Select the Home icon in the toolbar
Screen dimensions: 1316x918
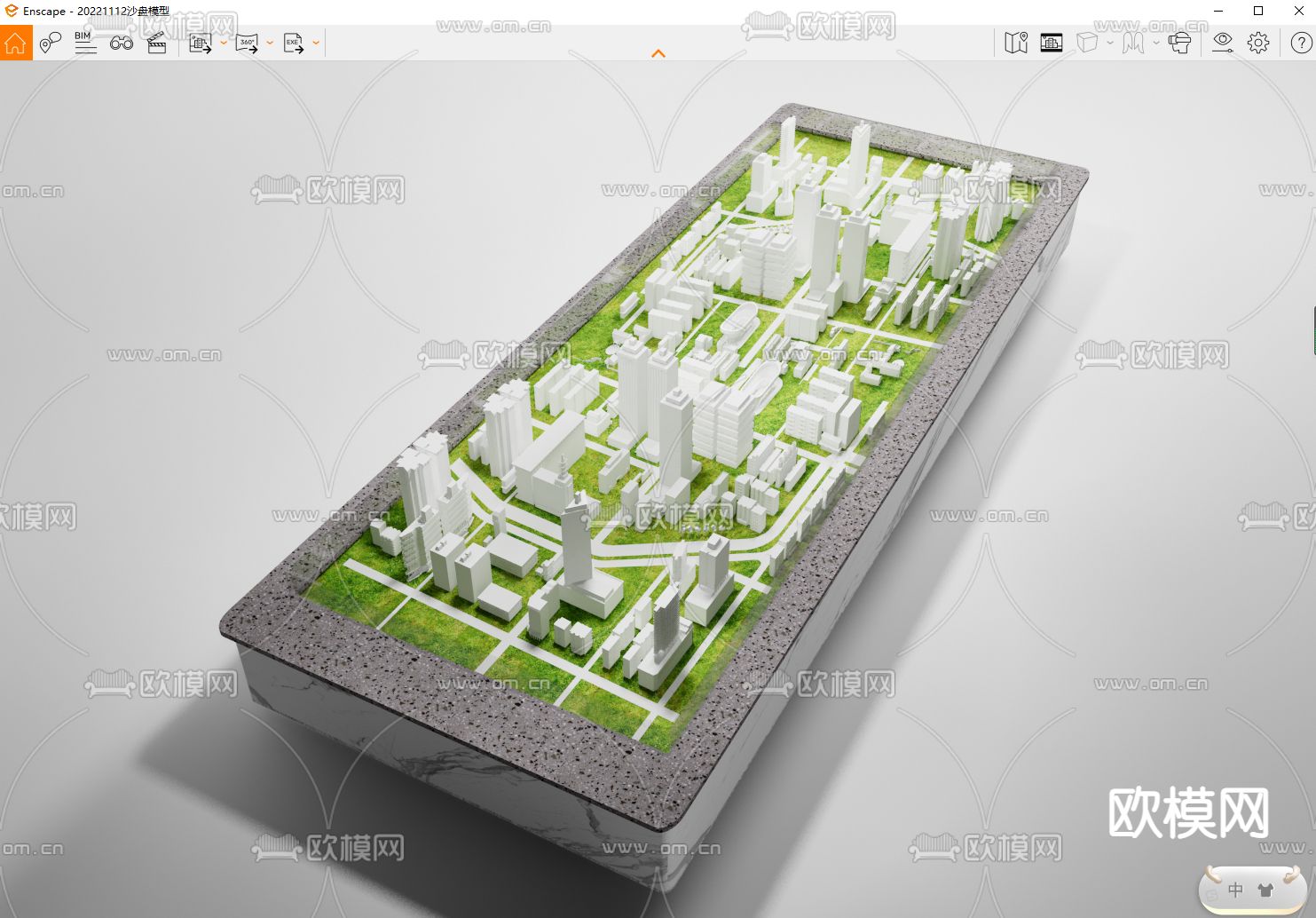point(15,42)
